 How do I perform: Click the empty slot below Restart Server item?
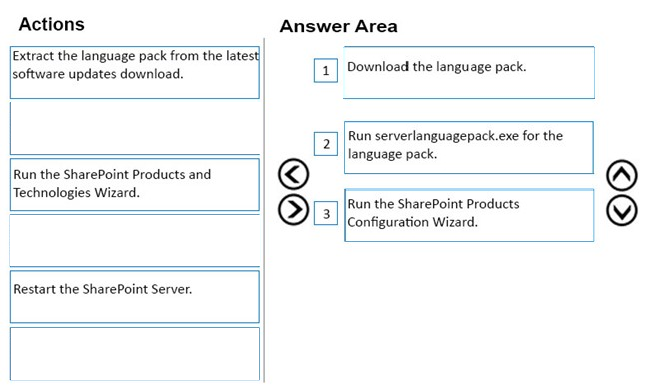tap(135, 354)
